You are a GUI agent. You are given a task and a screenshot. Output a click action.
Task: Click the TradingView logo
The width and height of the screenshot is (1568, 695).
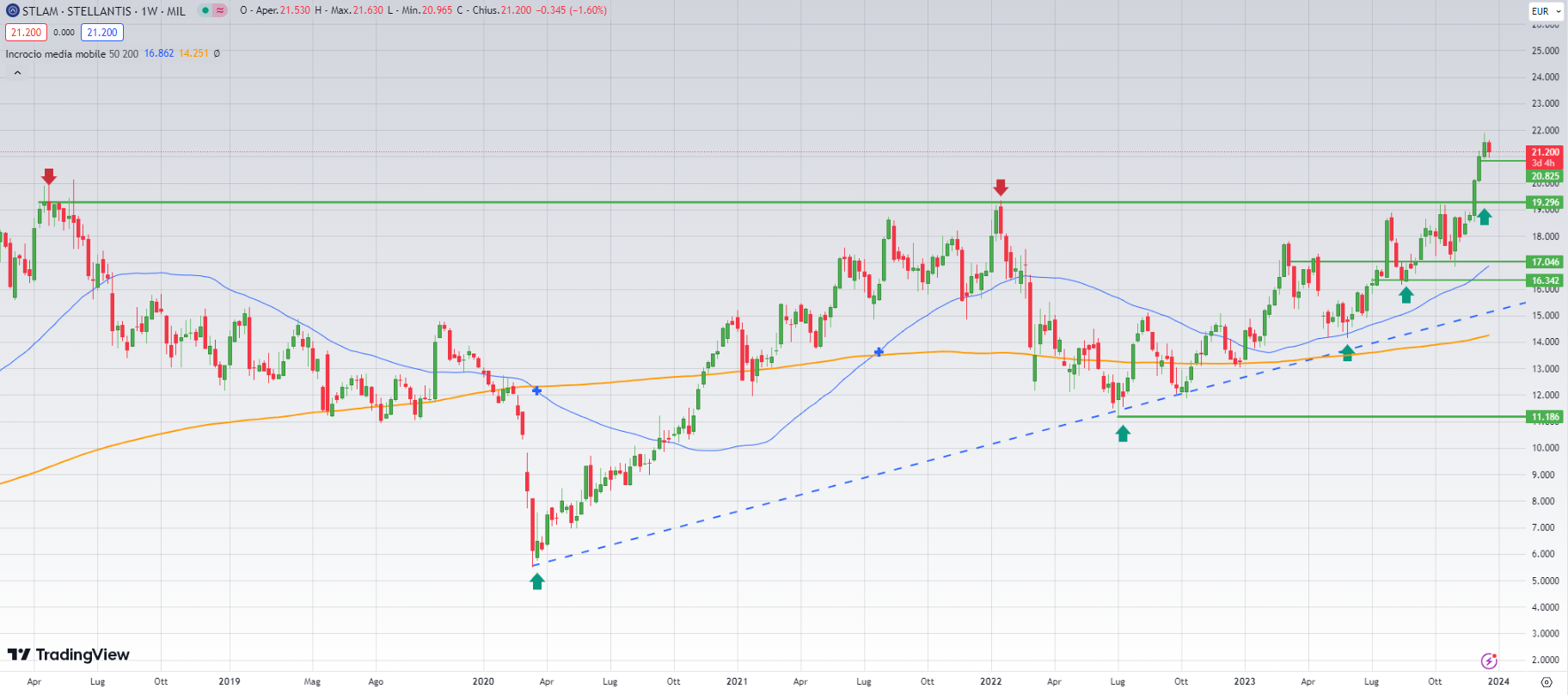tap(69, 655)
